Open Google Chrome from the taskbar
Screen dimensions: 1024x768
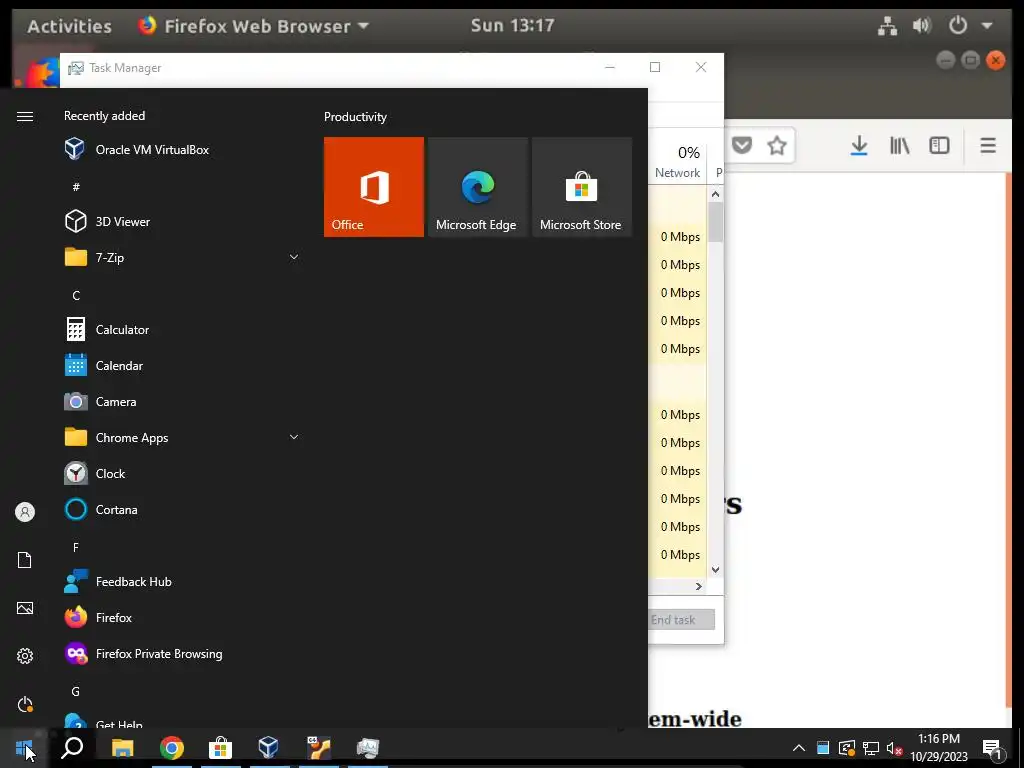(x=172, y=747)
